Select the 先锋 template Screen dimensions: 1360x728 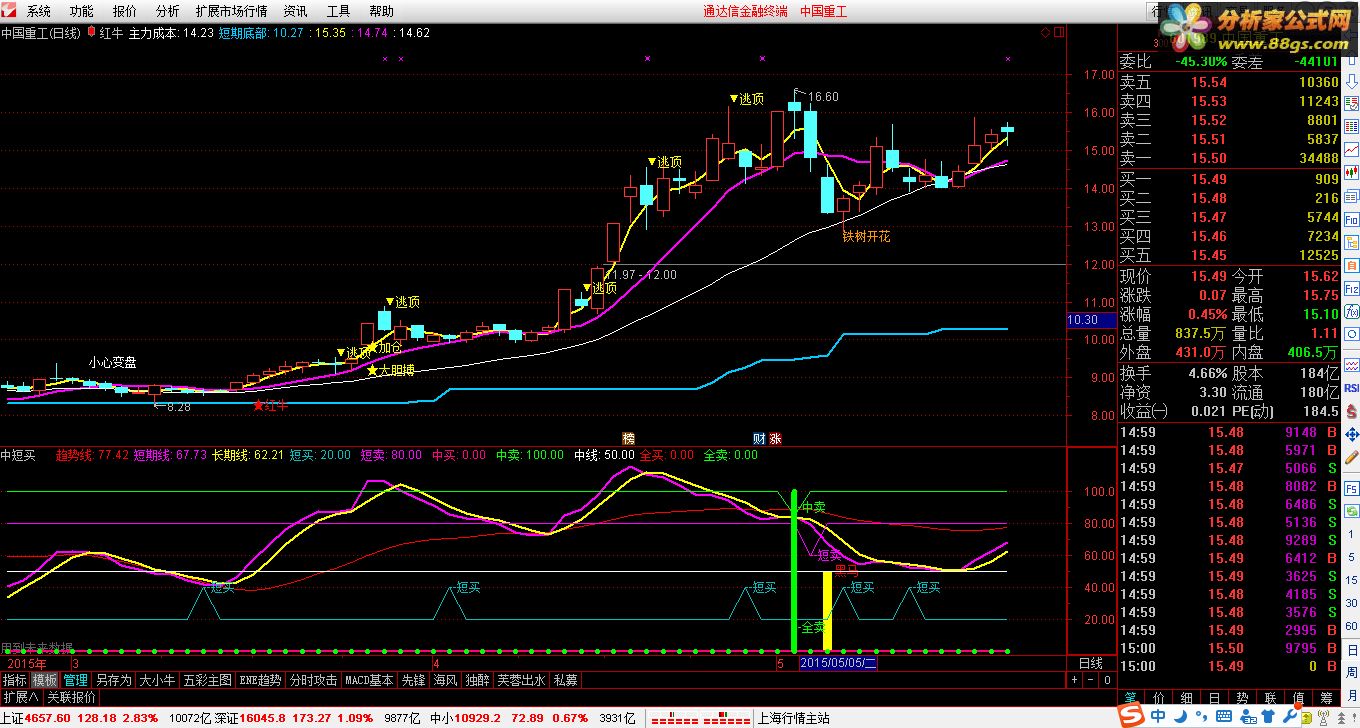[414, 680]
